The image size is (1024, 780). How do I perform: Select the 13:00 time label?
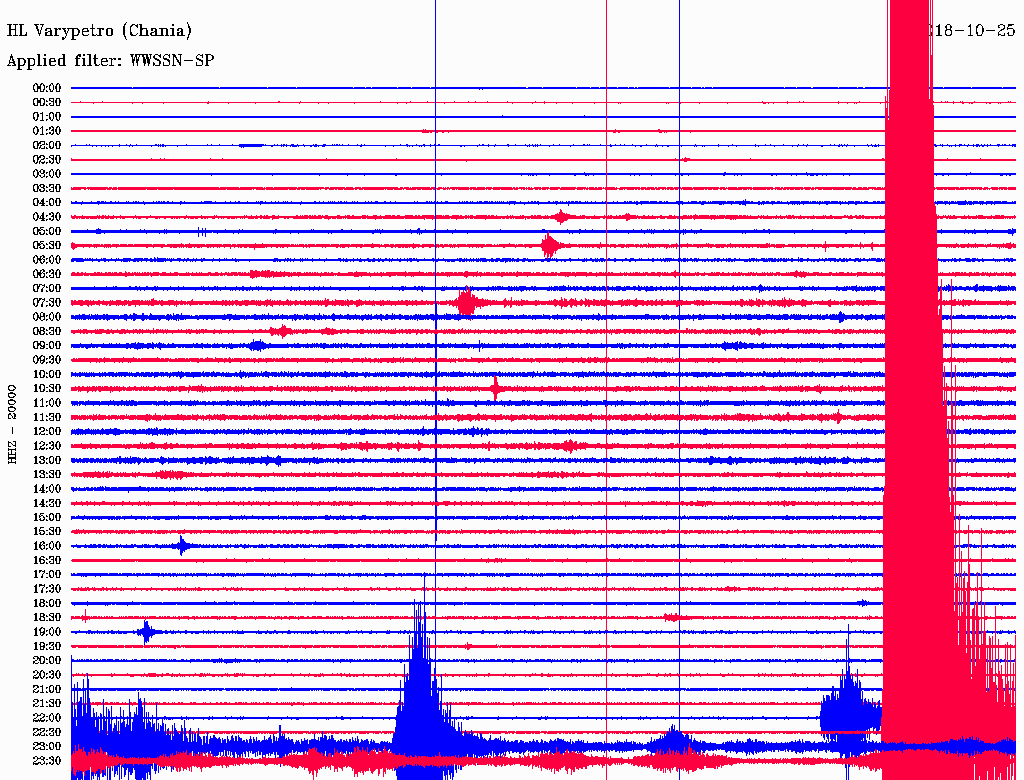(x=47, y=460)
